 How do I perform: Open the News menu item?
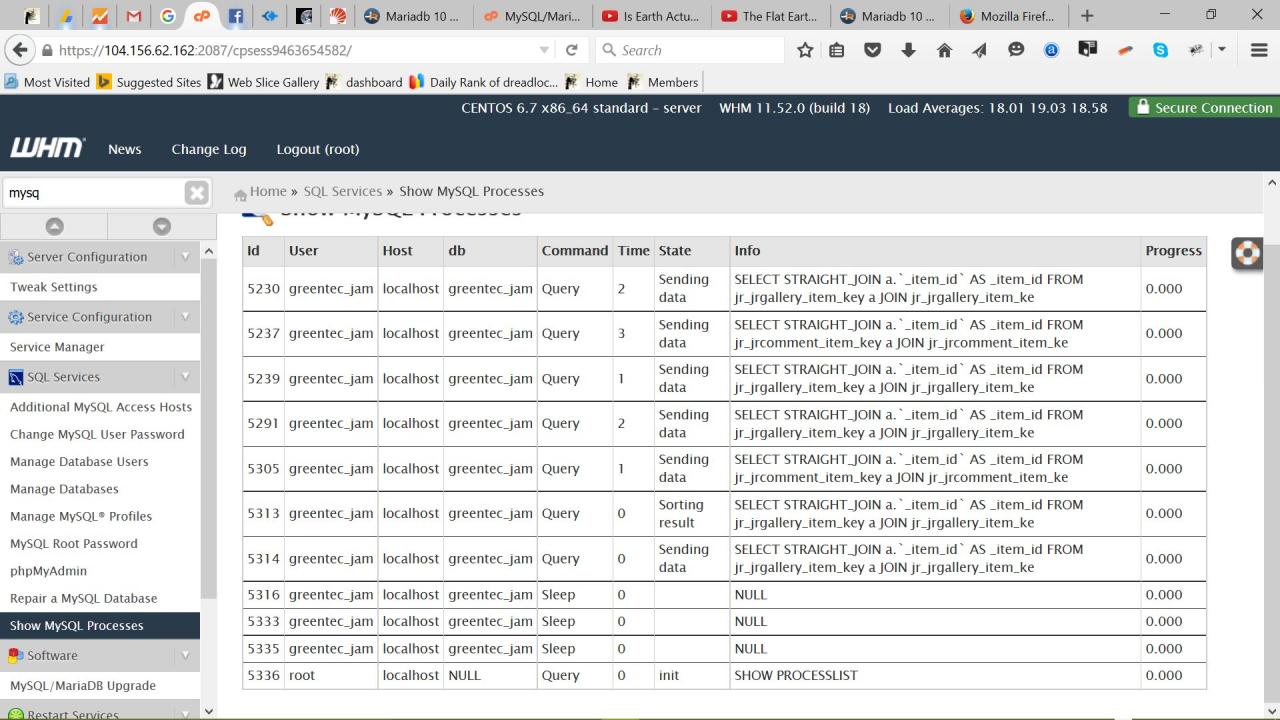(124, 149)
